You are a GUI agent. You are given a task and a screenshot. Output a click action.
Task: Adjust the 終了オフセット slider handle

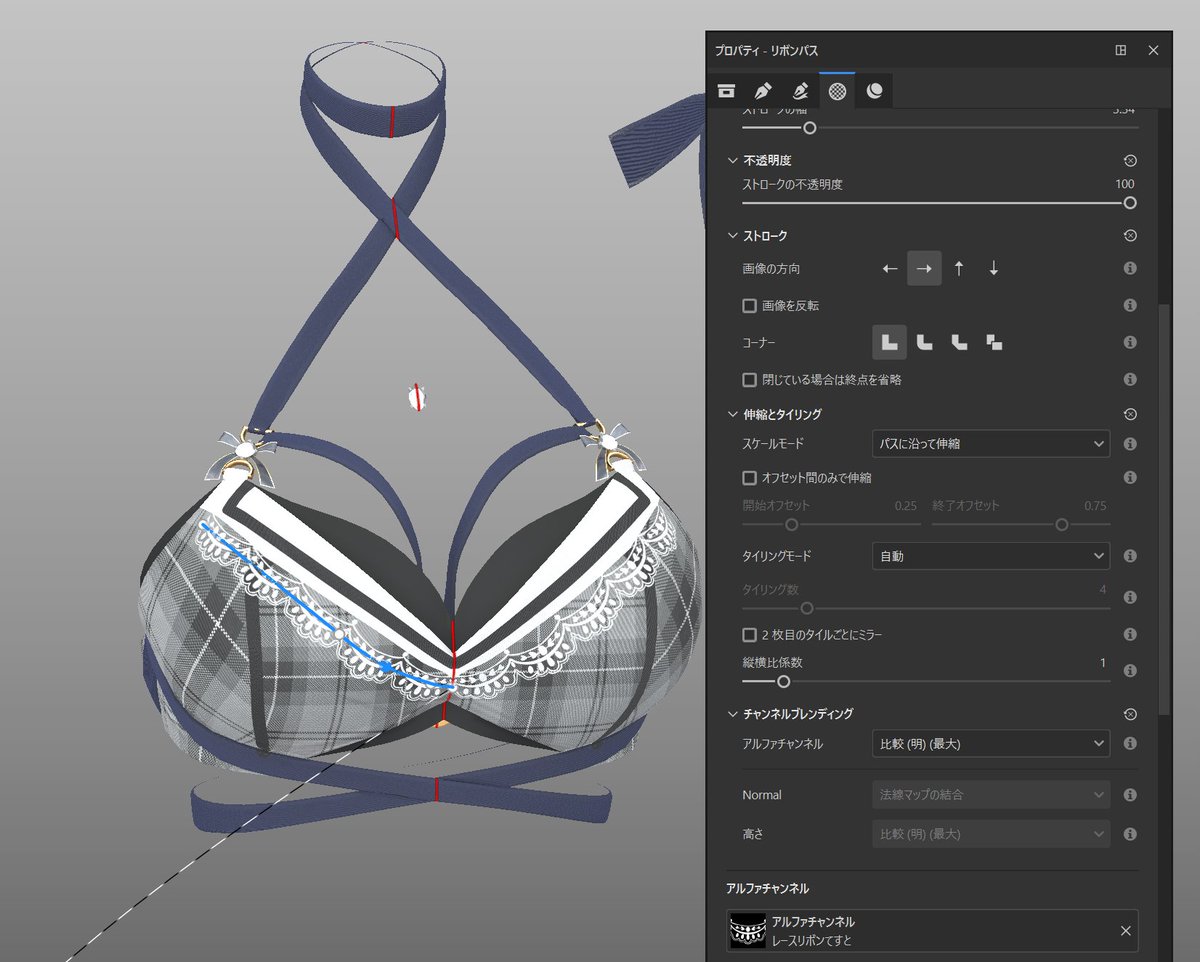click(x=1062, y=524)
